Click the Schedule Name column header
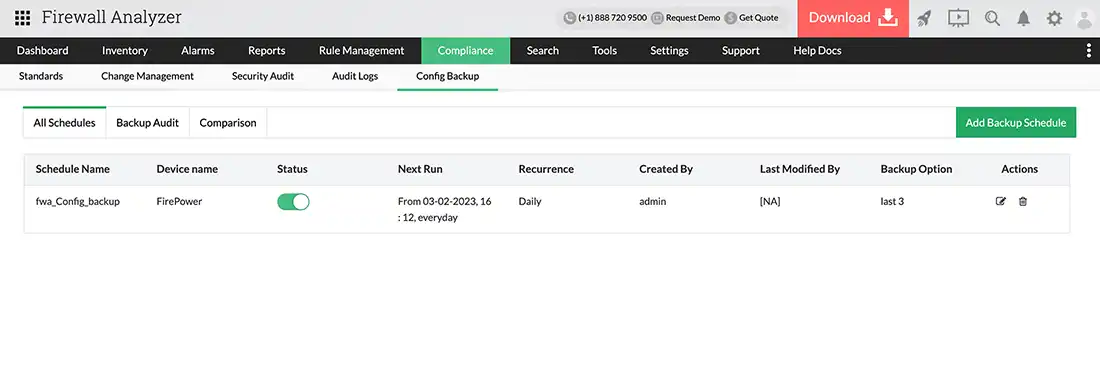 tap(73, 169)
